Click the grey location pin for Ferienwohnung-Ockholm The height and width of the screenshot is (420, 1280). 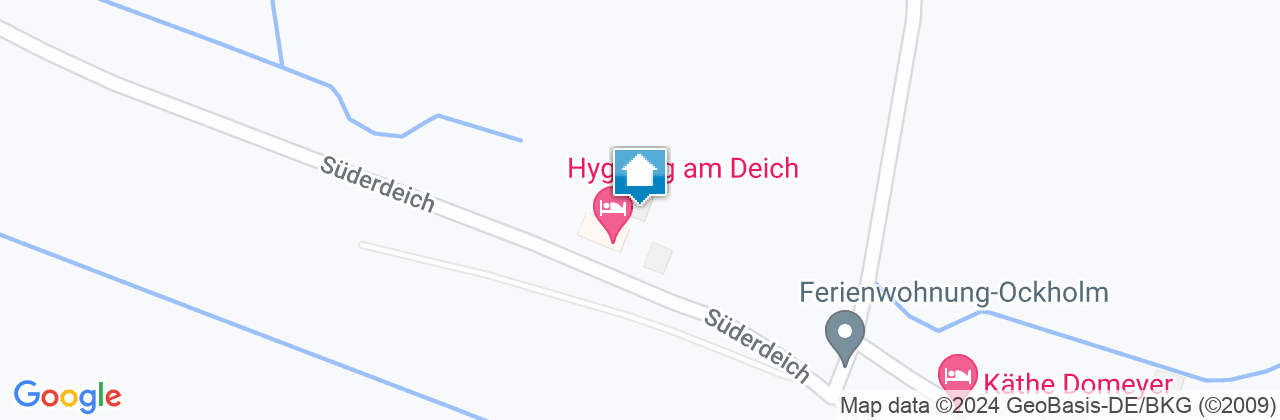[x=845, y=338]
